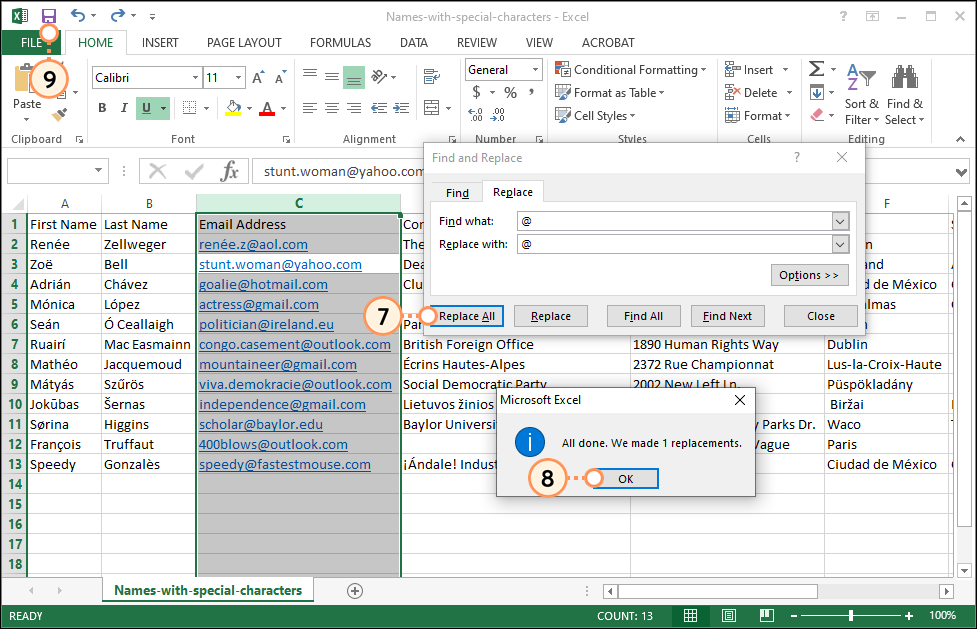Select Top Align icon
The image size is (977, 629).
[310, 76]
